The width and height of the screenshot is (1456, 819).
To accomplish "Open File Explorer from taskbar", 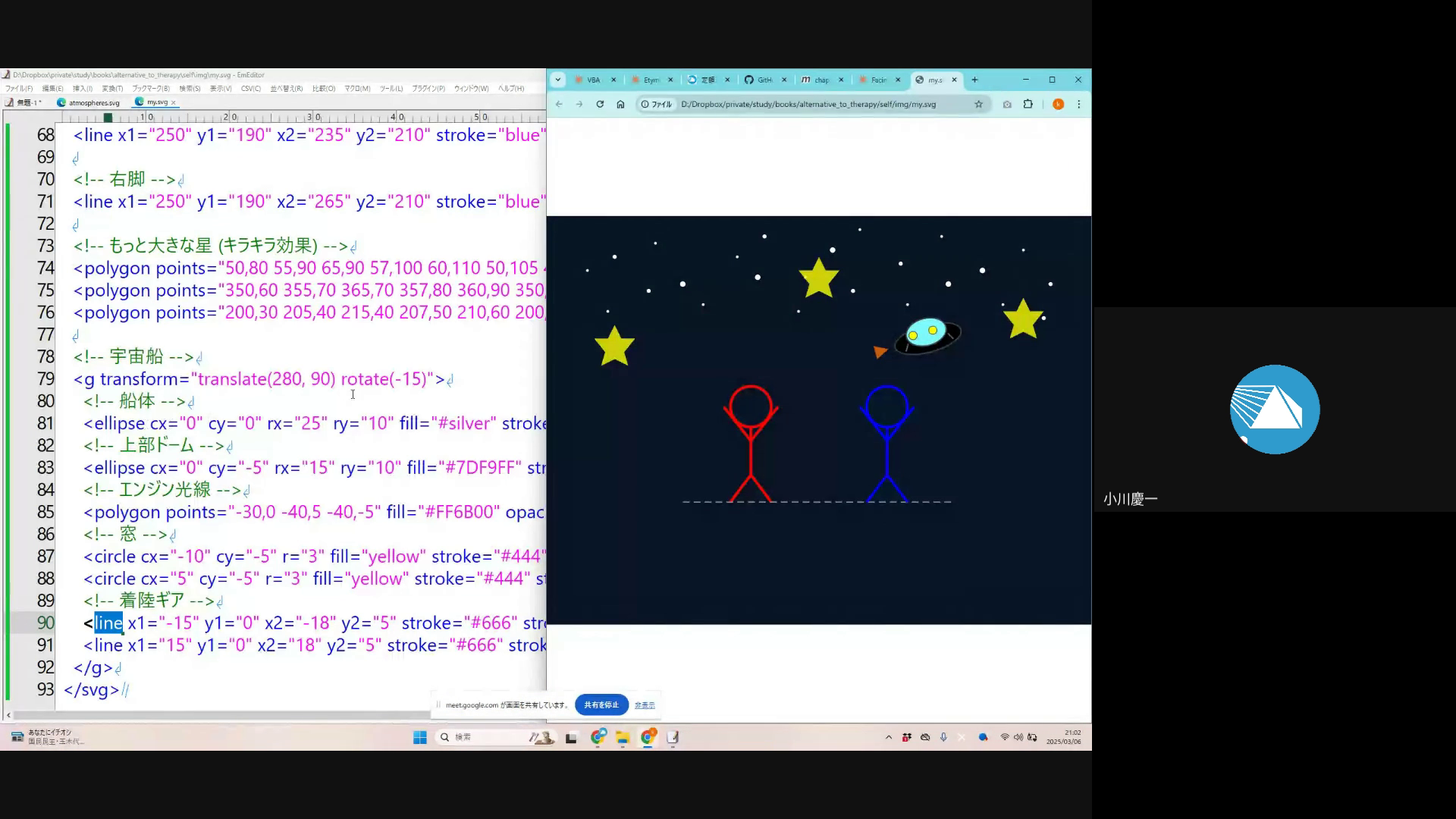I will click(x=623, y=737).
